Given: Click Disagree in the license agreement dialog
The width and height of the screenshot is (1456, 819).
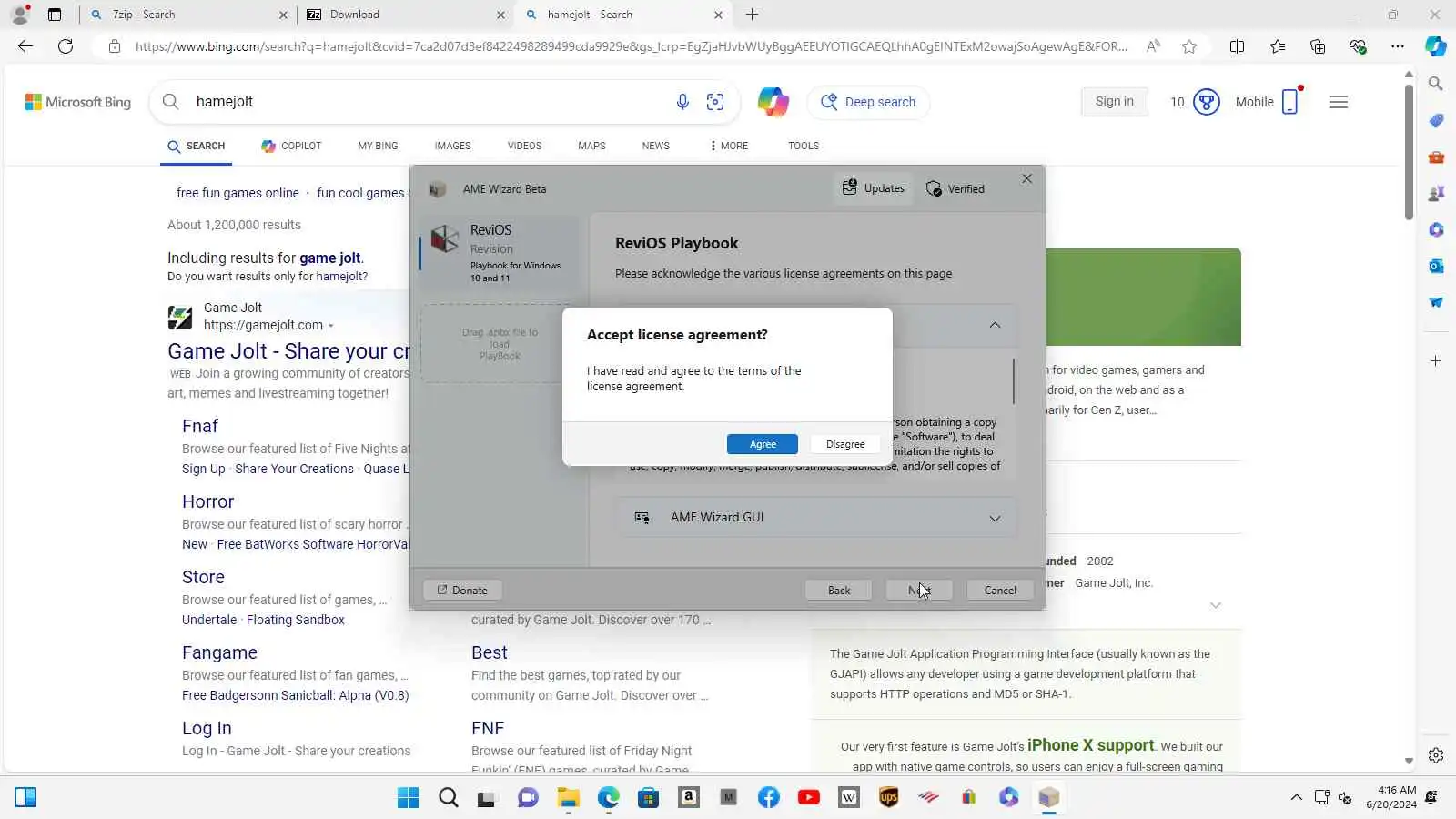Looking at the screenshot, I should click(x=845, y=444).
